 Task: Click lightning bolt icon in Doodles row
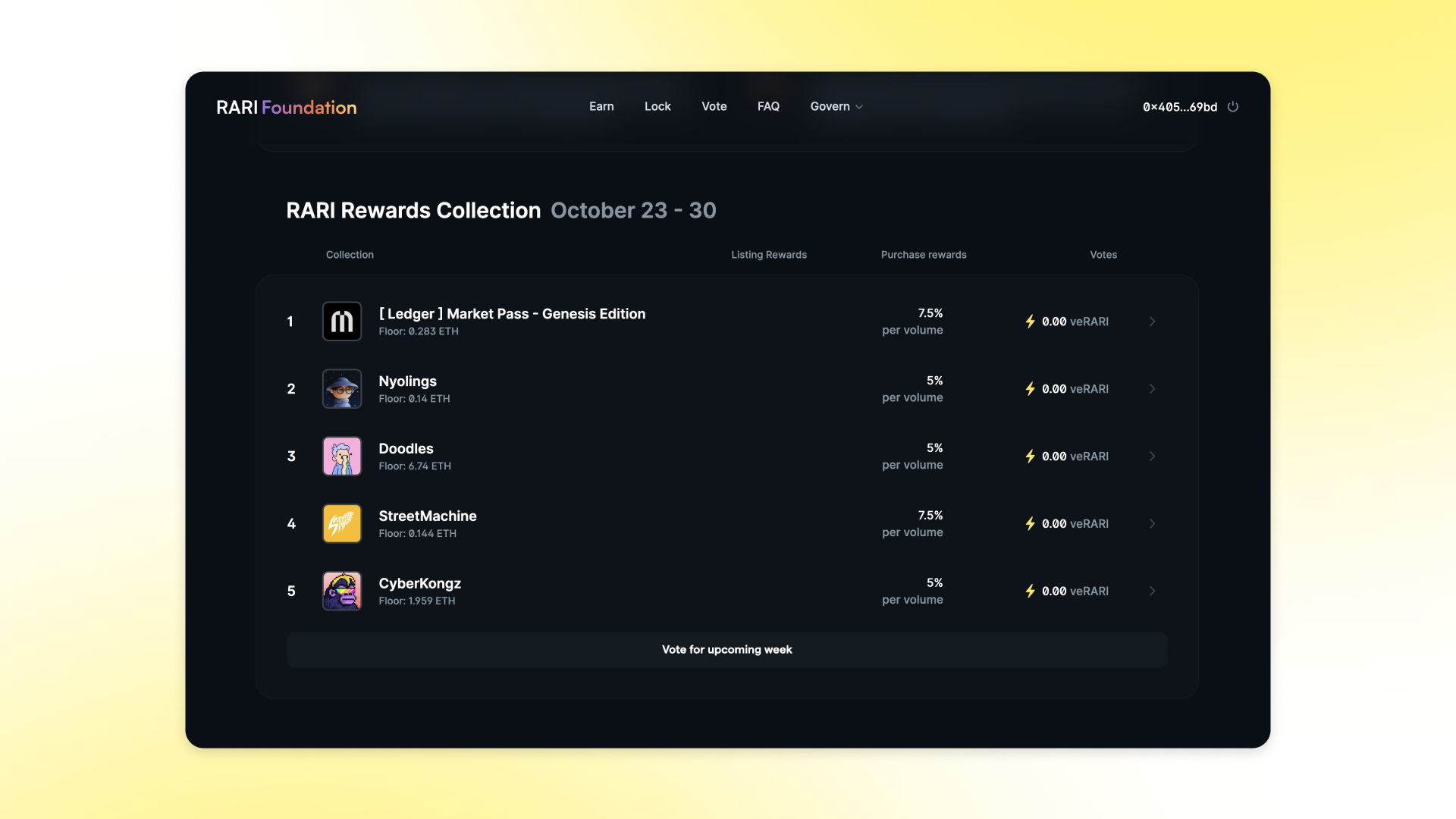[x=1030, y=457]
